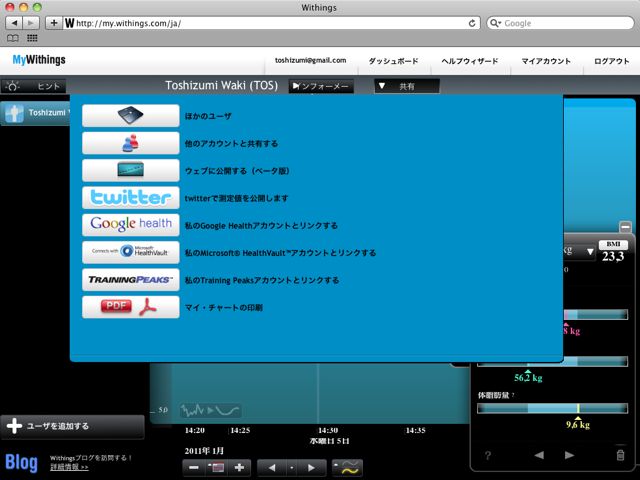This screenshot has height=480, width=640.
Task: Click the 14:30 time label
Action: tap(328, 430)
